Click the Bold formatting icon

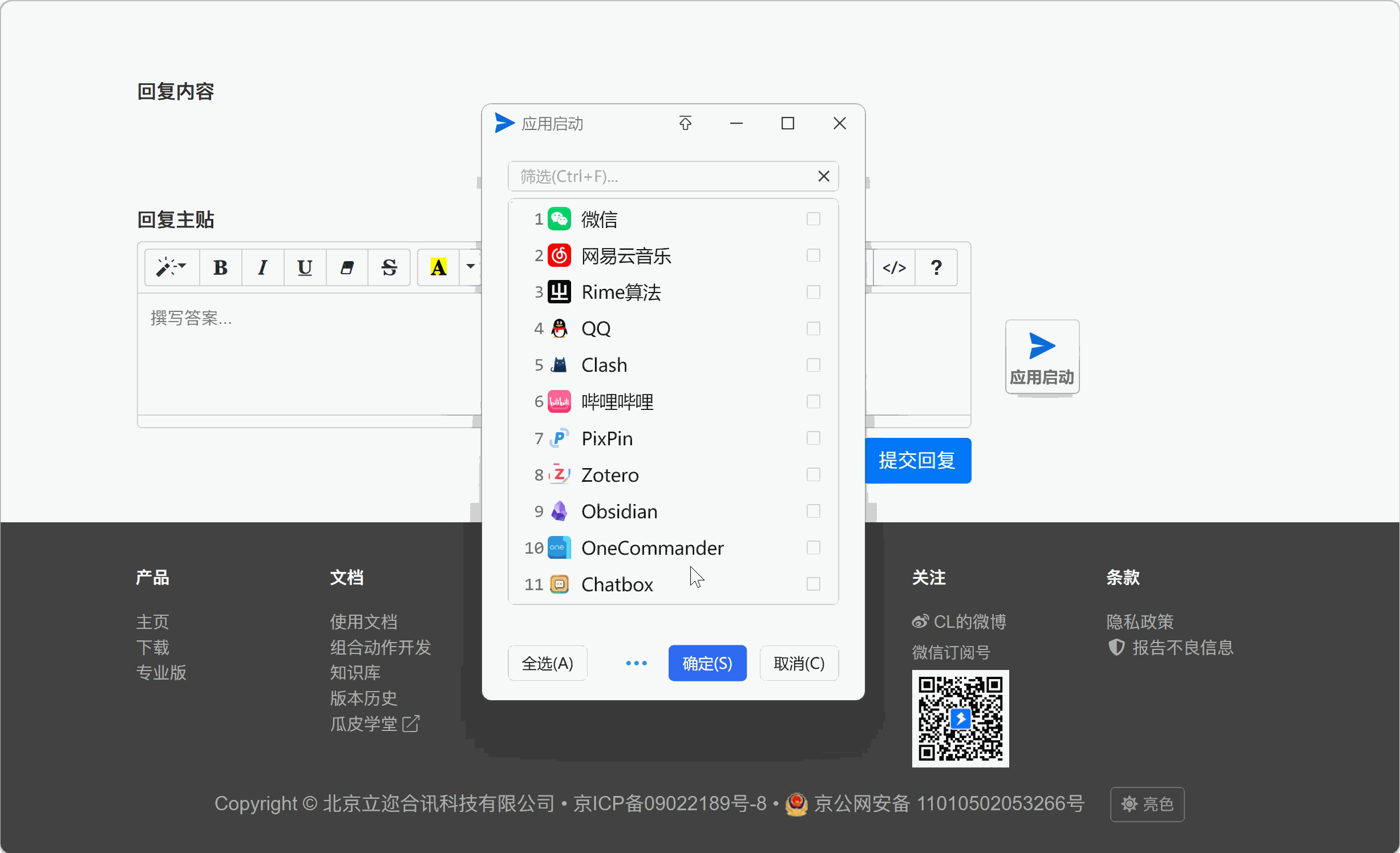220,267
